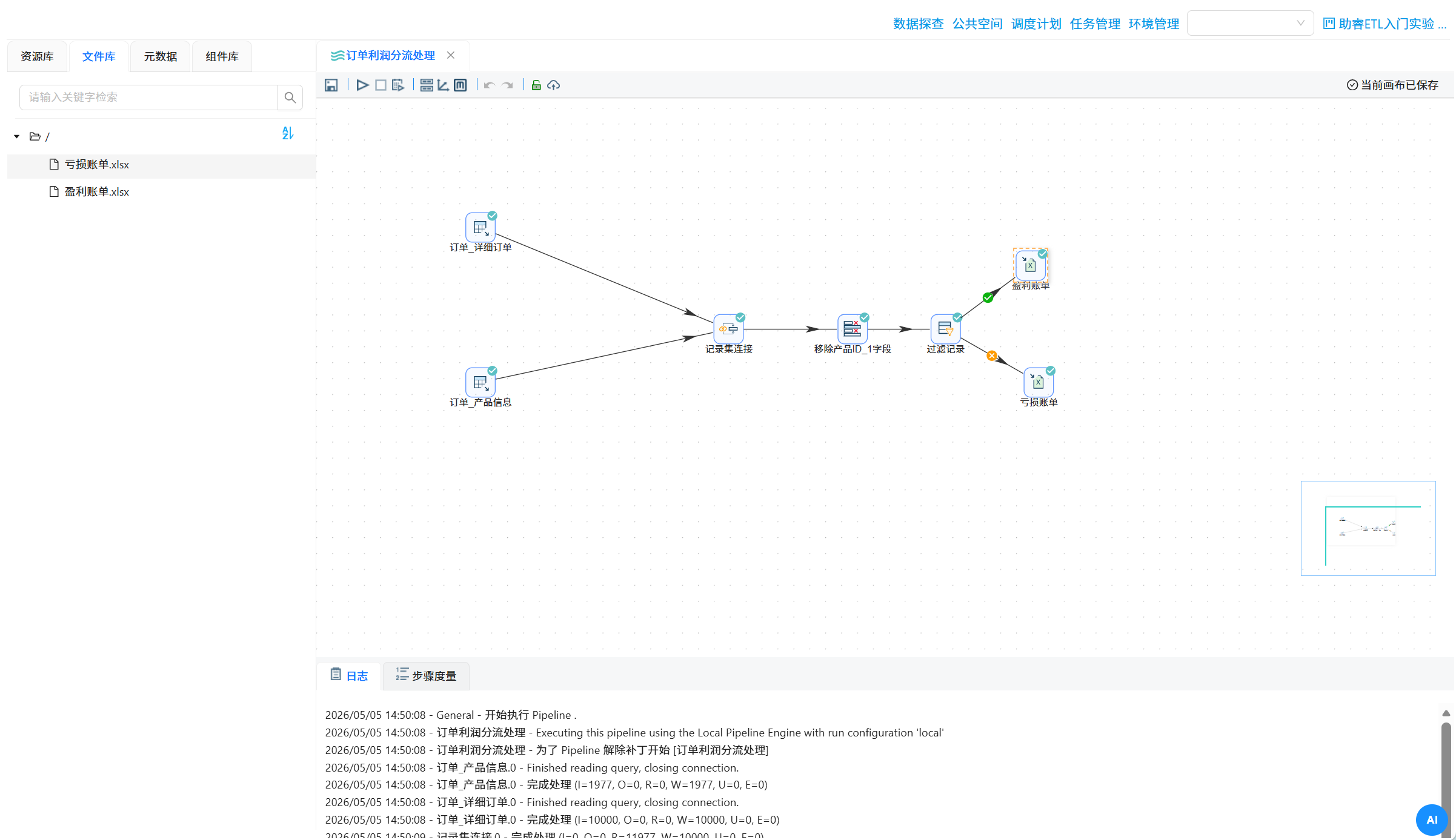Select the 亏损账单 Excel output node
Image resolution: width=1456 pixels, height=840 pixels.
(1039, 383)
